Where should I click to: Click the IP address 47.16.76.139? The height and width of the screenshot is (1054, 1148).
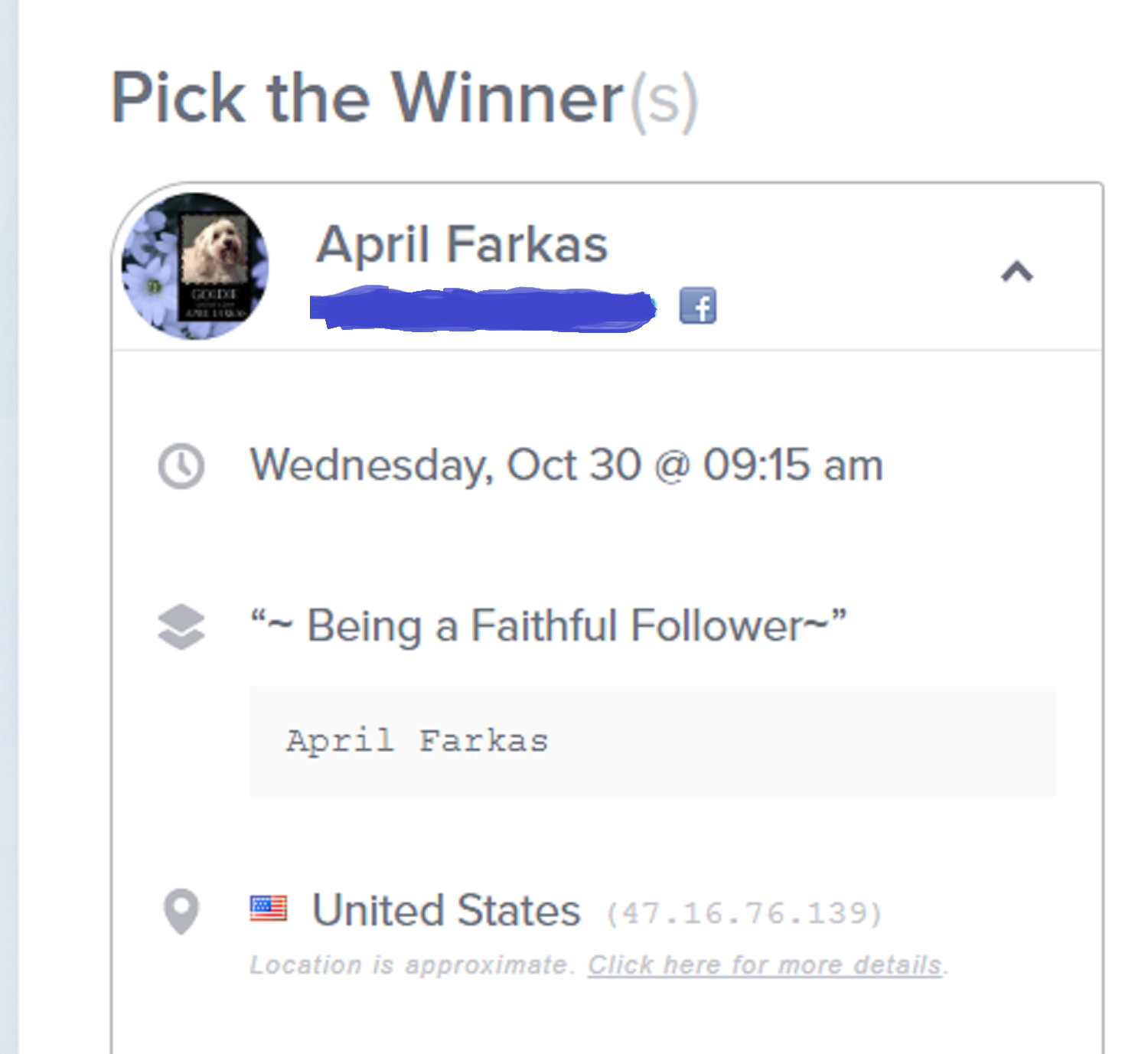pos(745,913)
